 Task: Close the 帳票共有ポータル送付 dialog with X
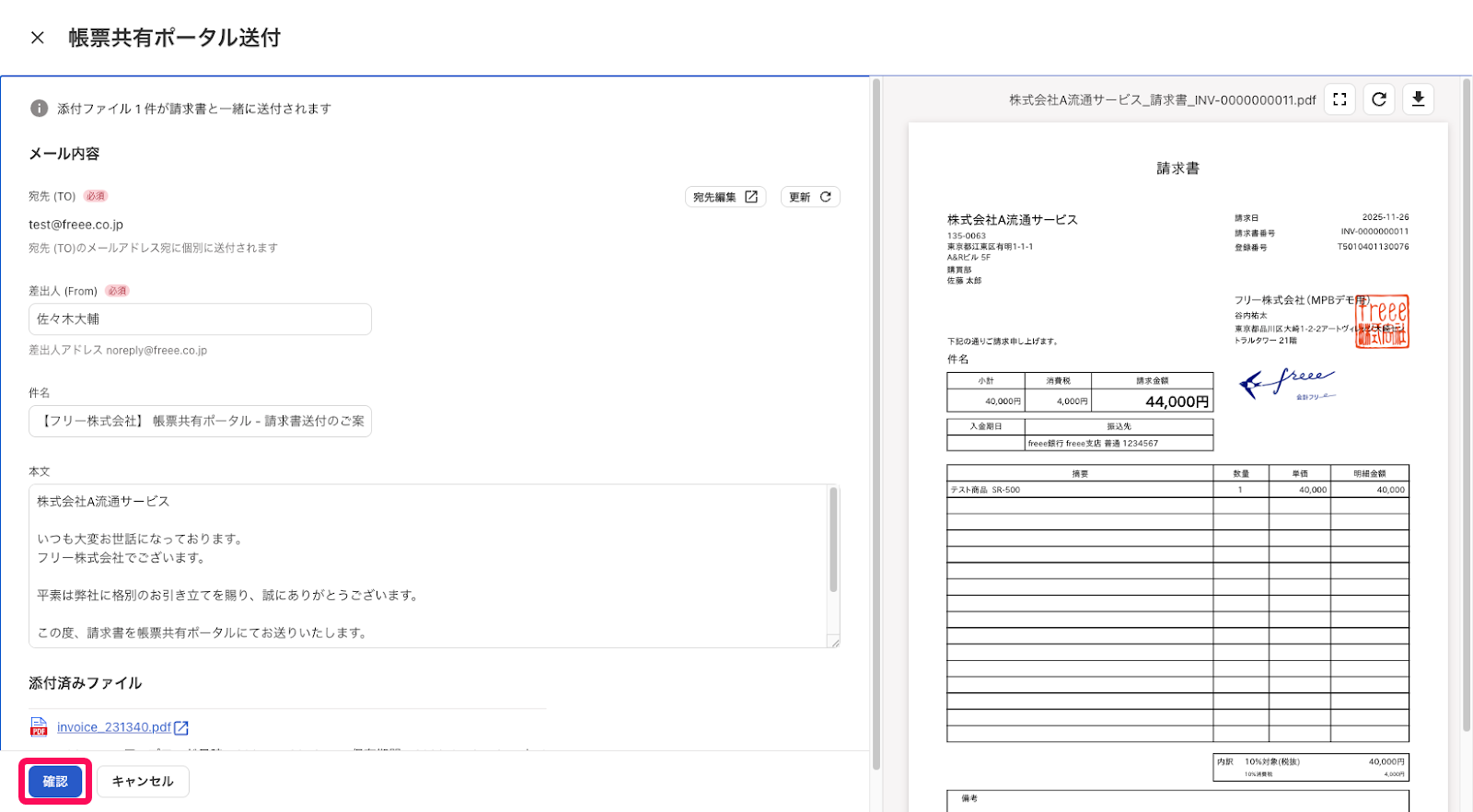tap(37, 38)
